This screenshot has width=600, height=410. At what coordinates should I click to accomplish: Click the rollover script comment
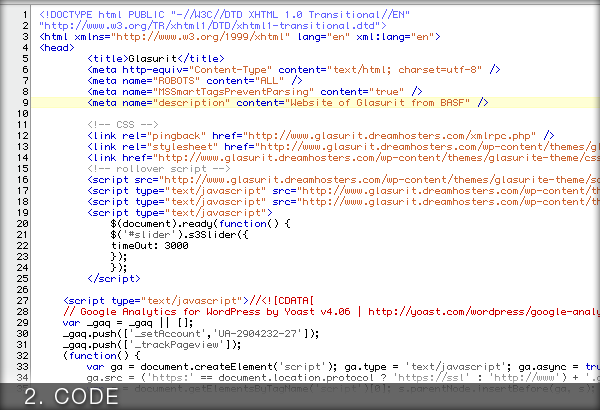158,169
